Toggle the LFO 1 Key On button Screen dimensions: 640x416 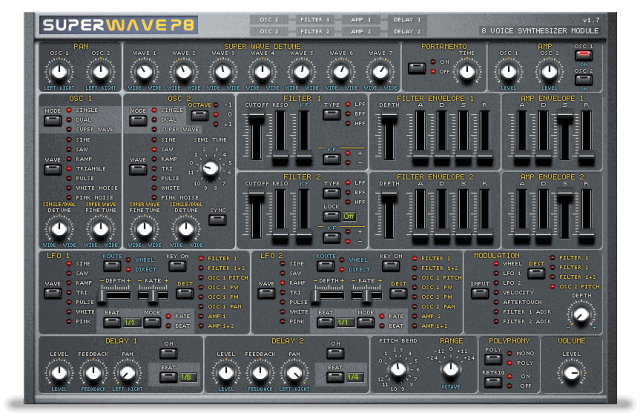click(x=178, y=266)
